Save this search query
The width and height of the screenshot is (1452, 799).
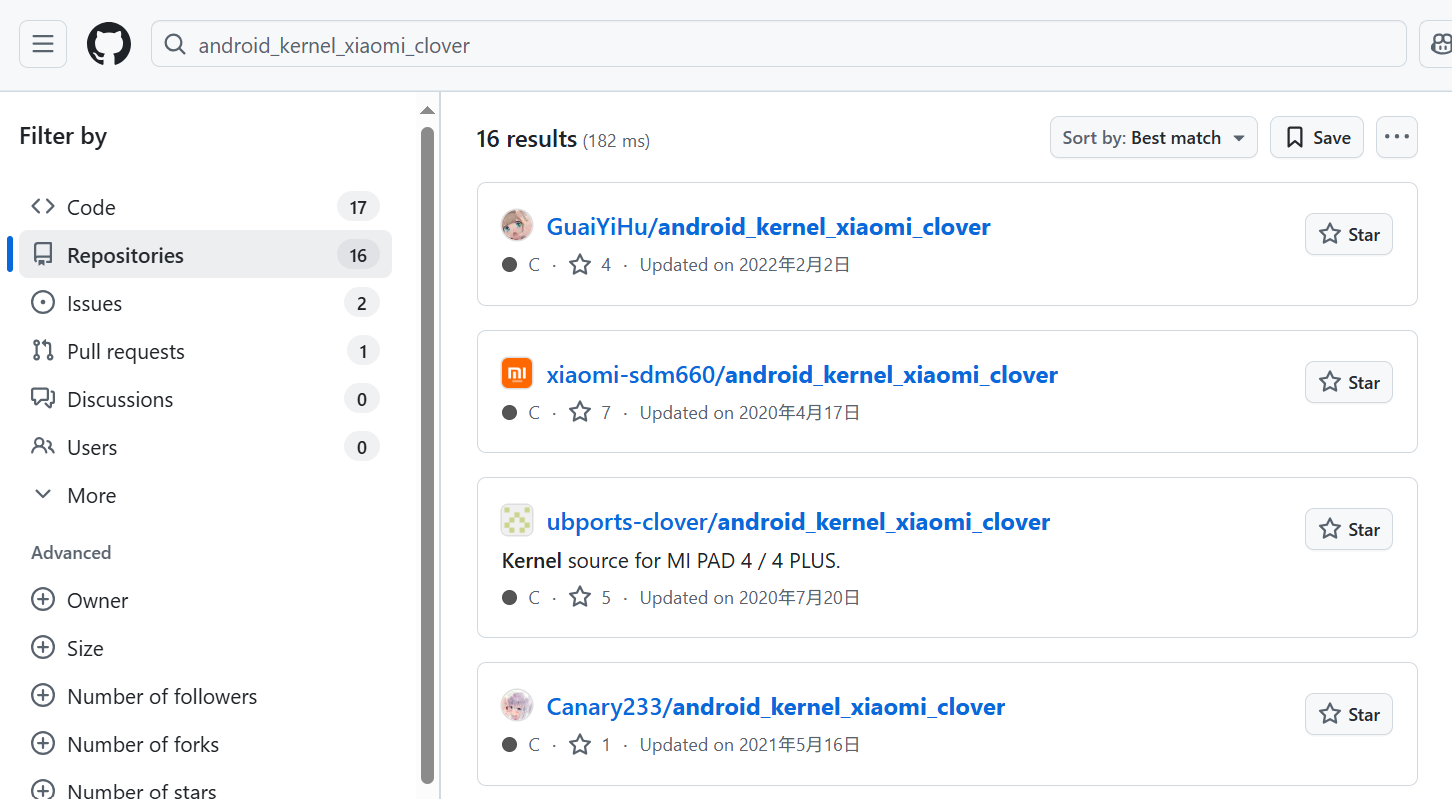pos(1317,138)
